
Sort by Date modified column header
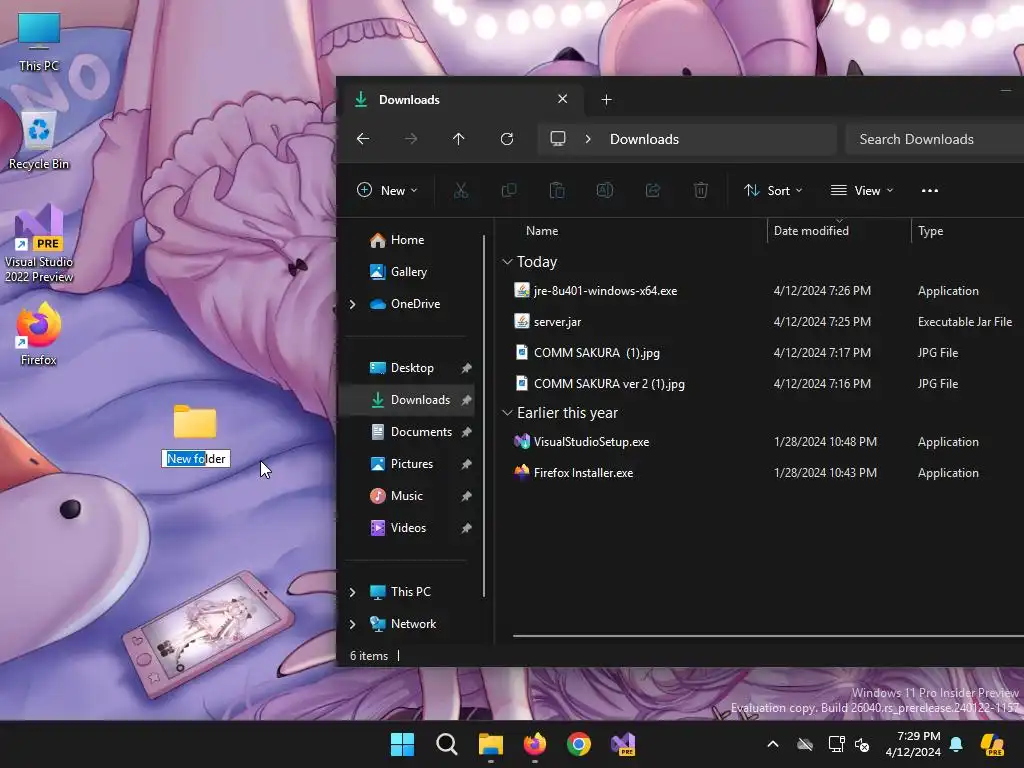[x=811, y=231]
